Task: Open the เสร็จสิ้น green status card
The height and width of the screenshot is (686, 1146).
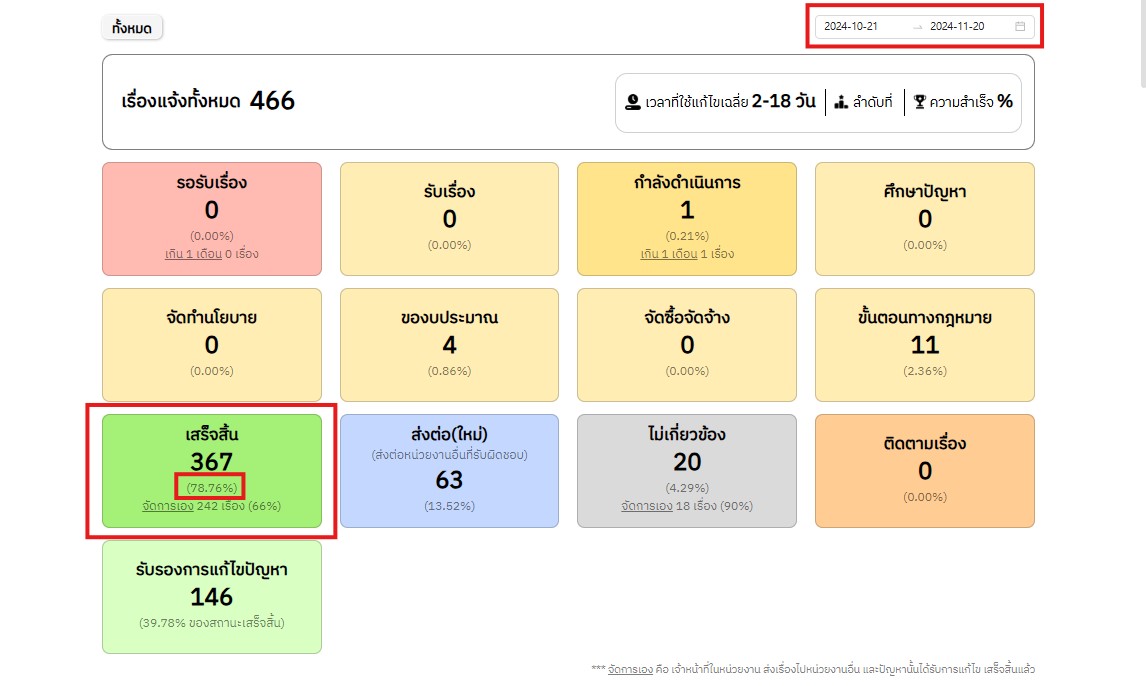Action: click(212, 471)
